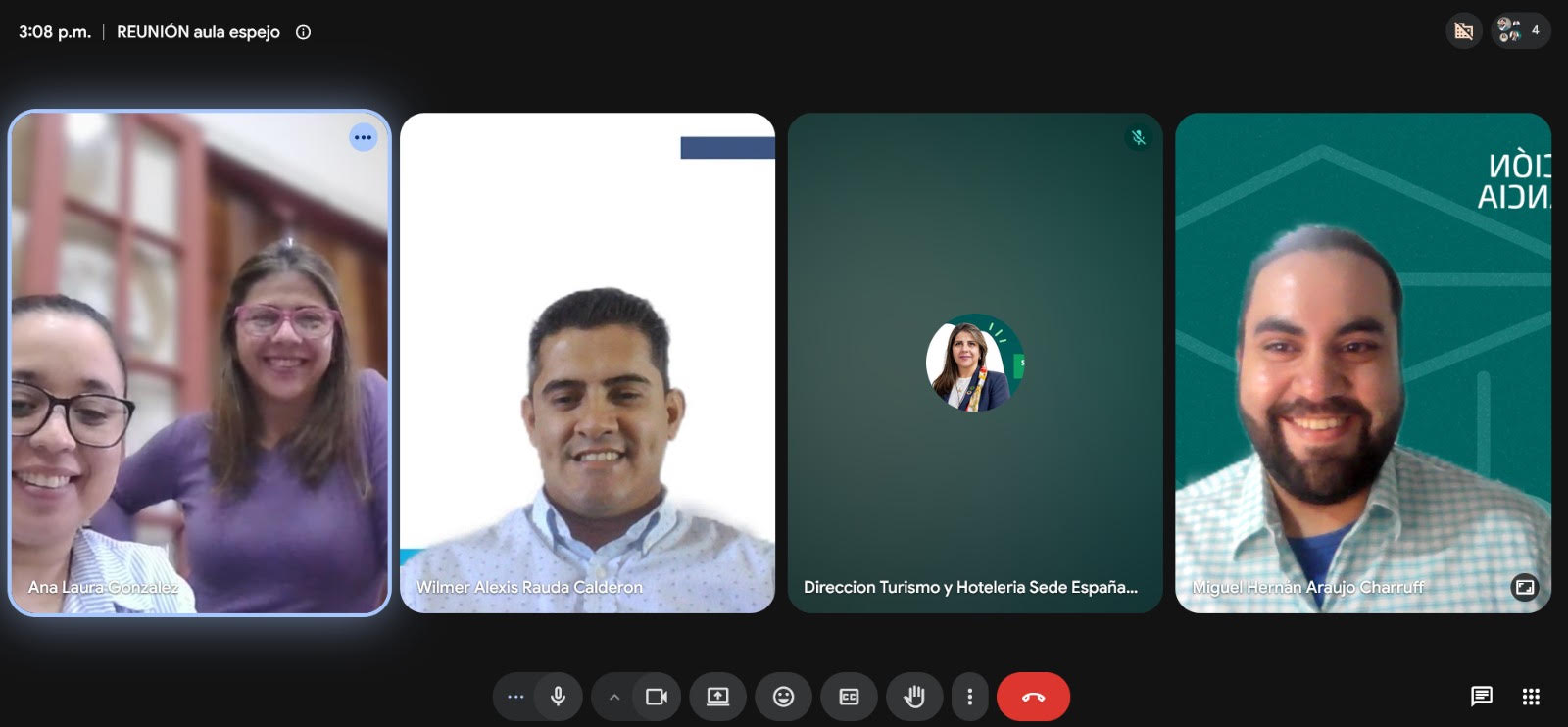The height and width of the screenshot is (727, 1568).
Task: Mute the microphone
Action: (x=559, y=697)
